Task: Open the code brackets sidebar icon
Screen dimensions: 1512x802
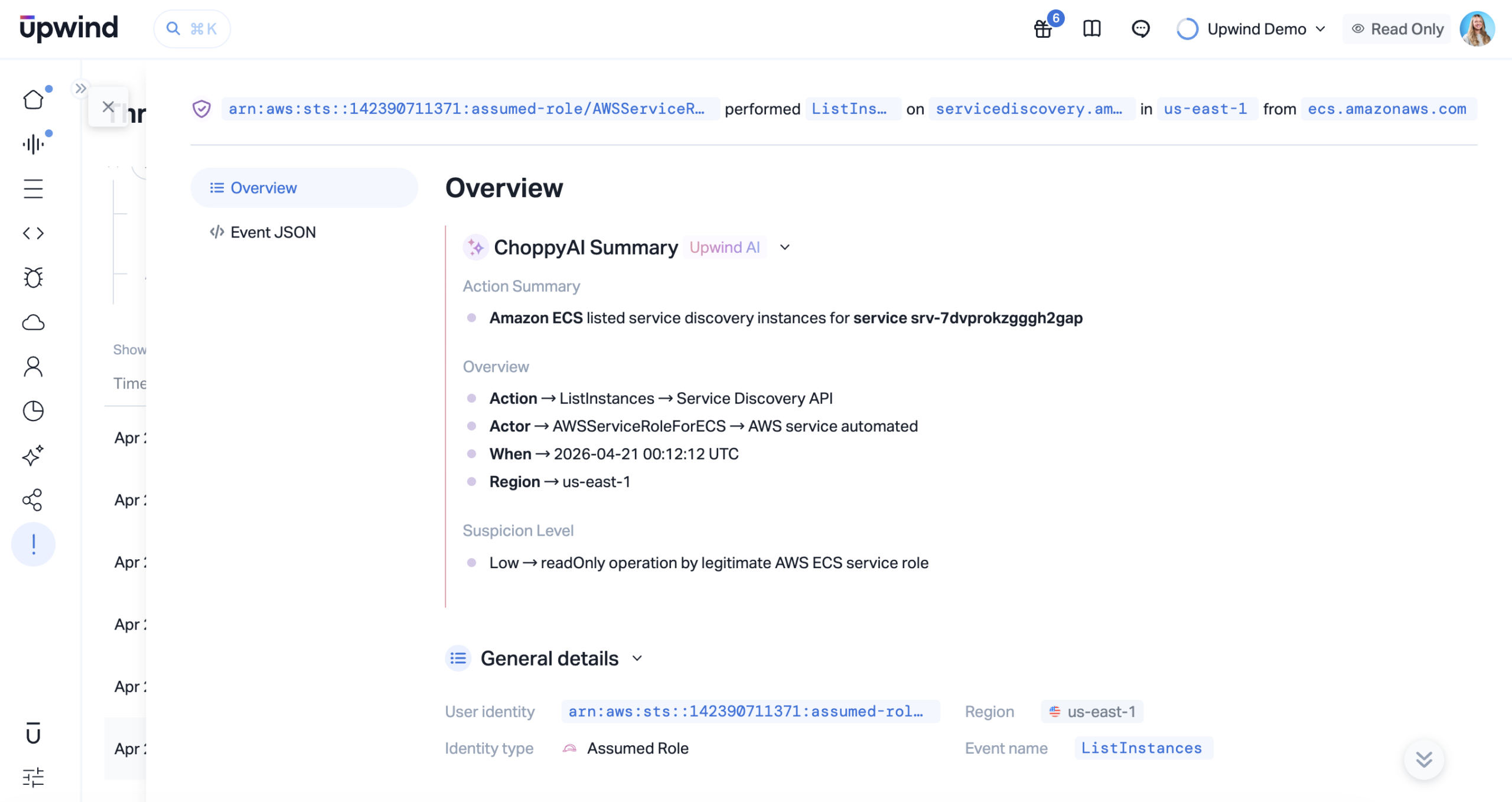Action: 34,233
